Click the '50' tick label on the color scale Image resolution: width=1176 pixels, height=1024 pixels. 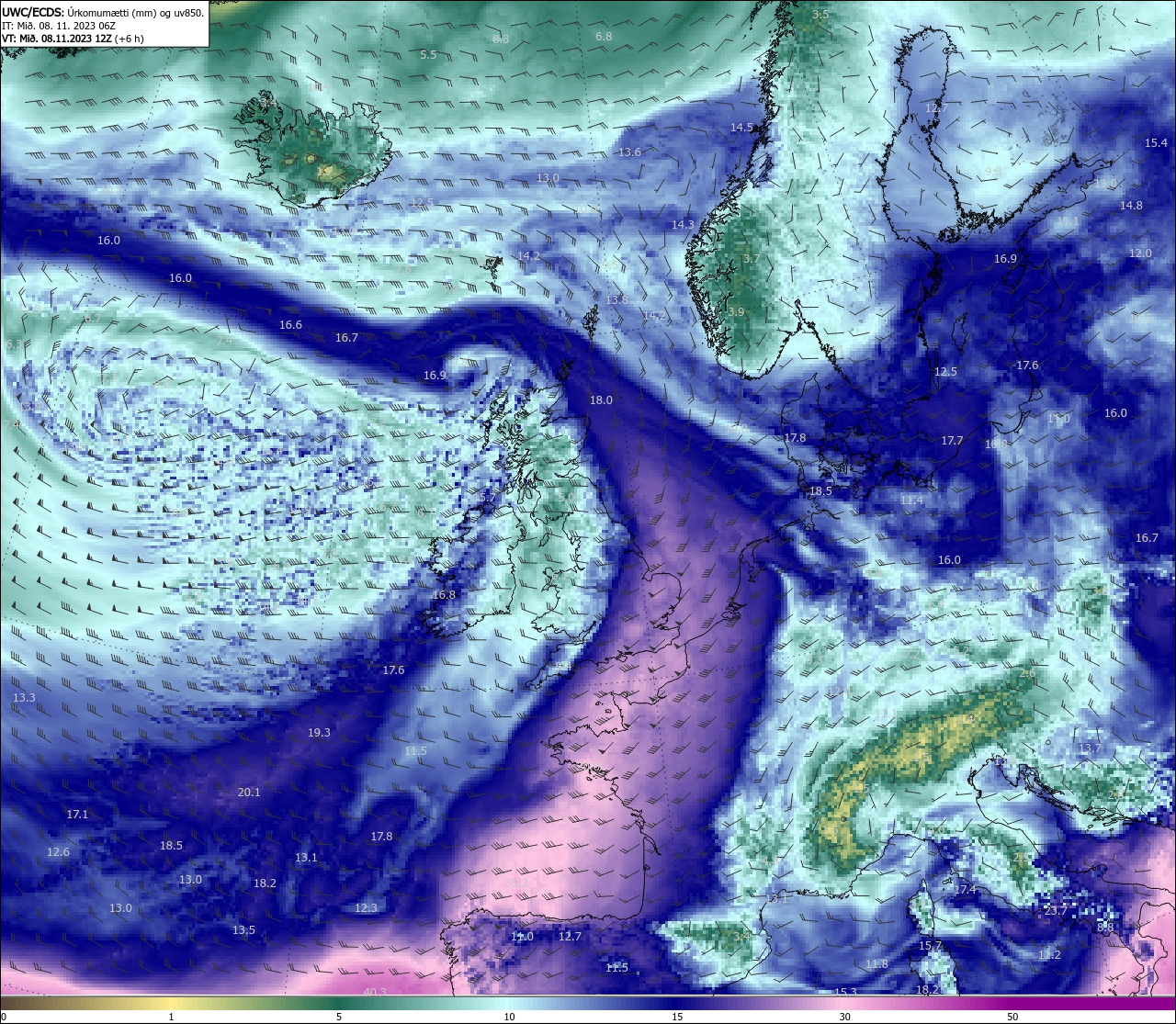[x=1012, y=1017]
